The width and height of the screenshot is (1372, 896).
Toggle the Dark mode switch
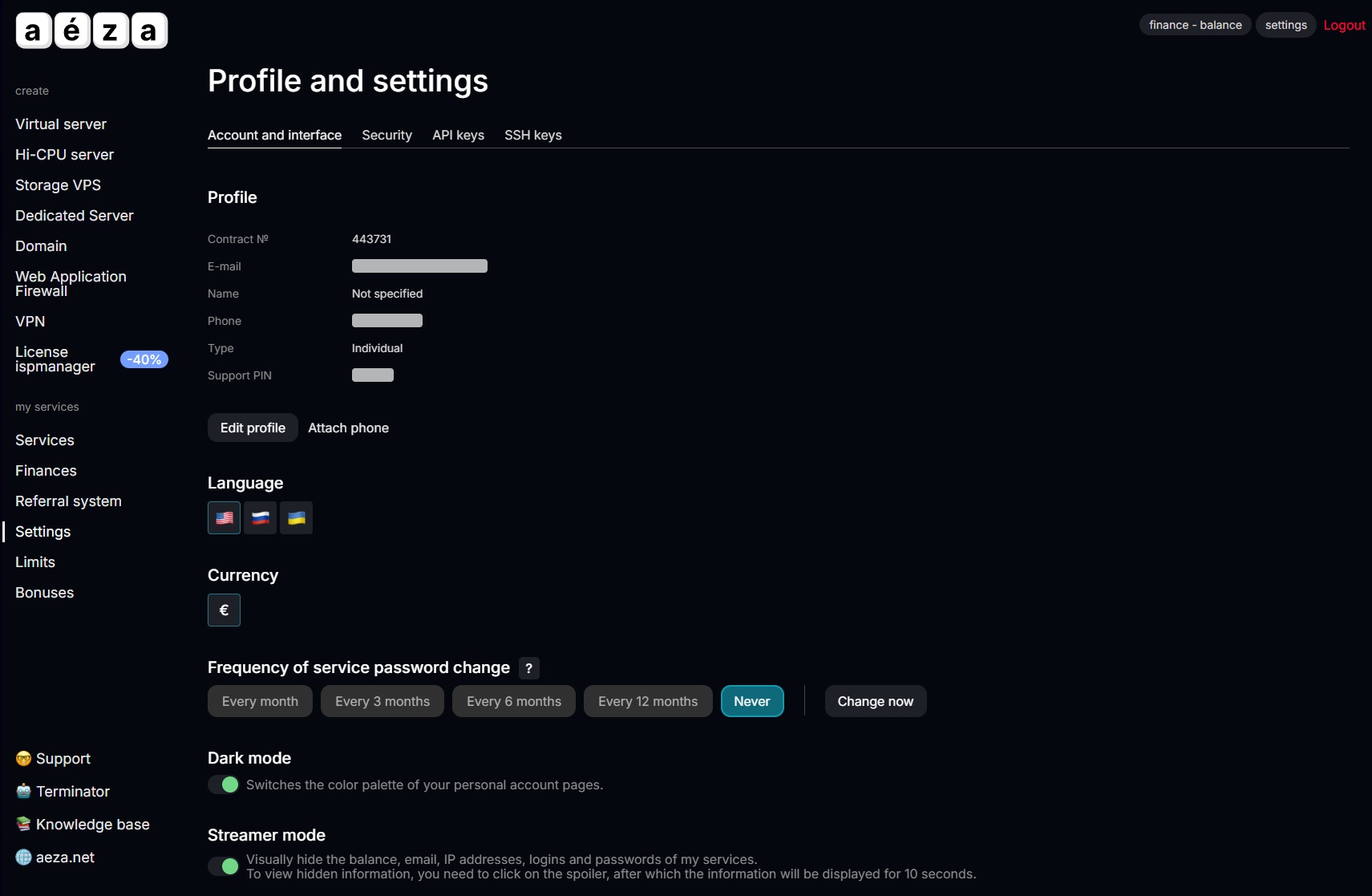[224, 785]
